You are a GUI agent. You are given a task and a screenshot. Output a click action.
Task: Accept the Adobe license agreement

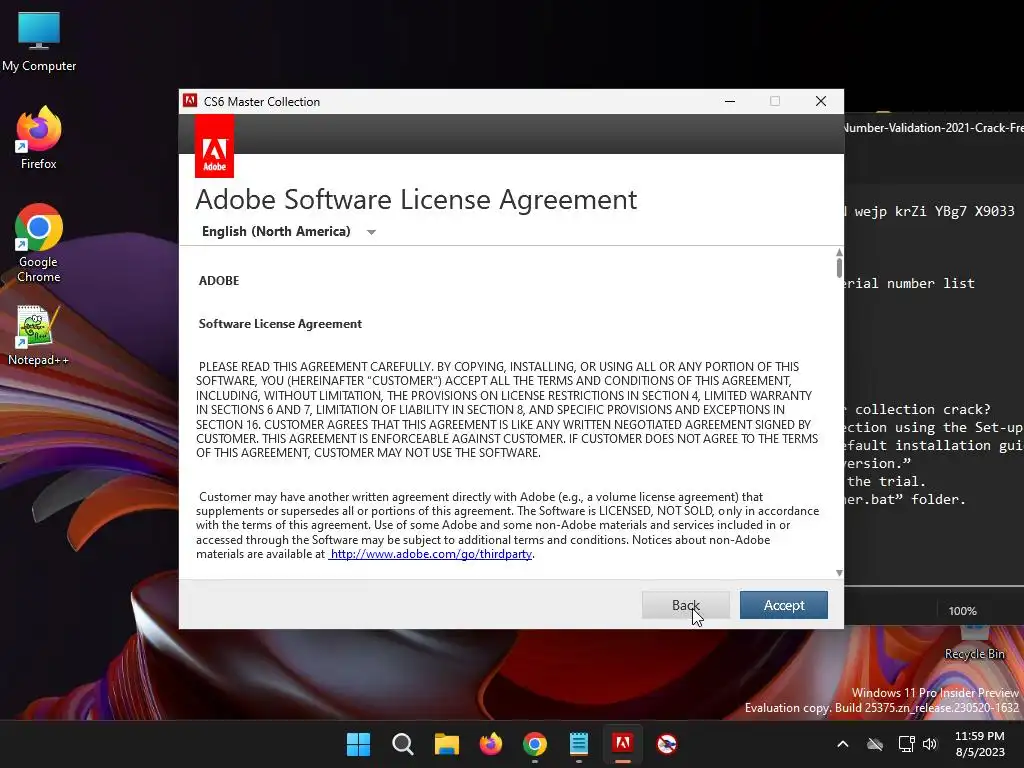(784, 605)
